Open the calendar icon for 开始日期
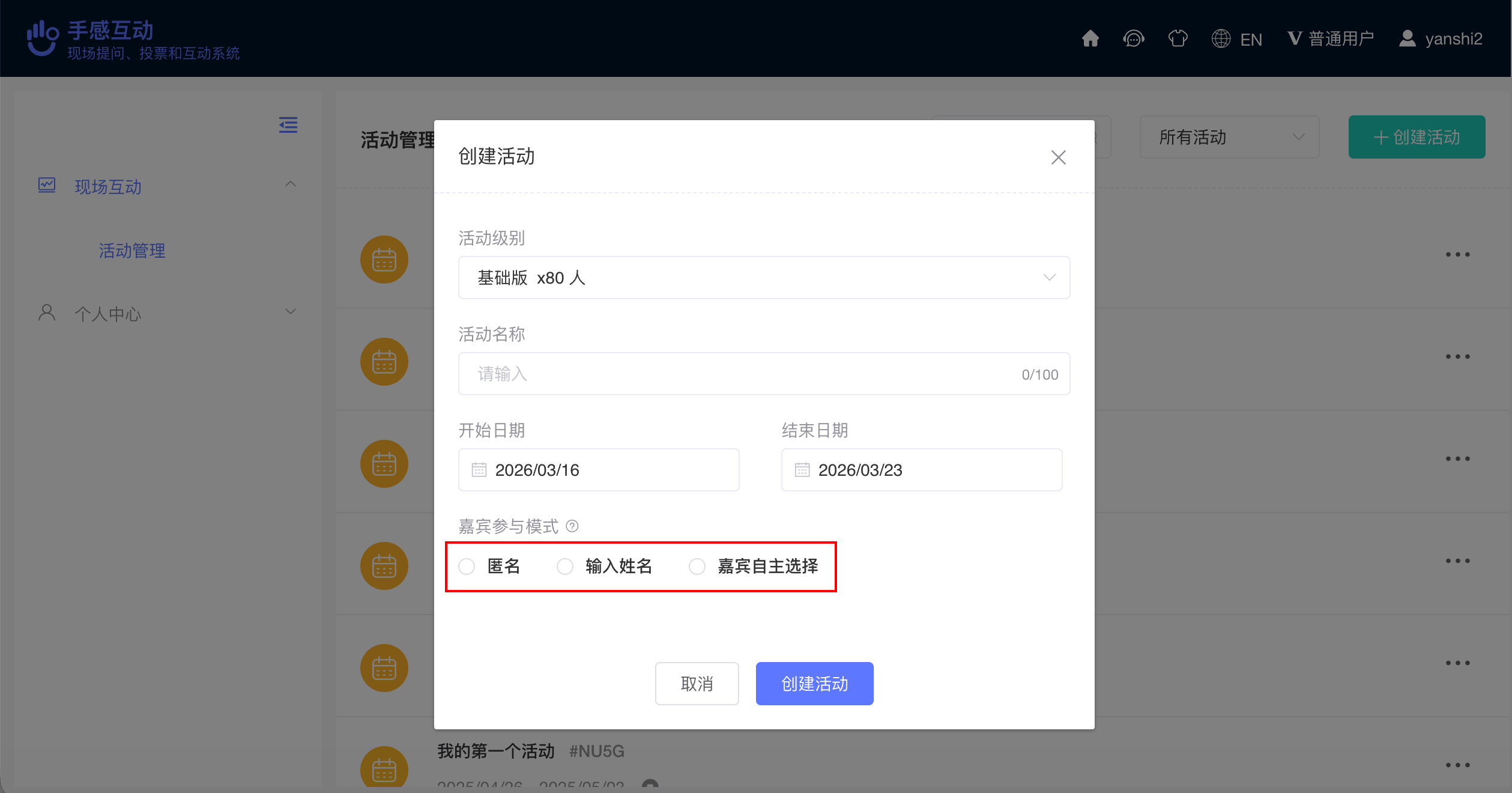The image size is (1512, 793). (x=479, y=470)
